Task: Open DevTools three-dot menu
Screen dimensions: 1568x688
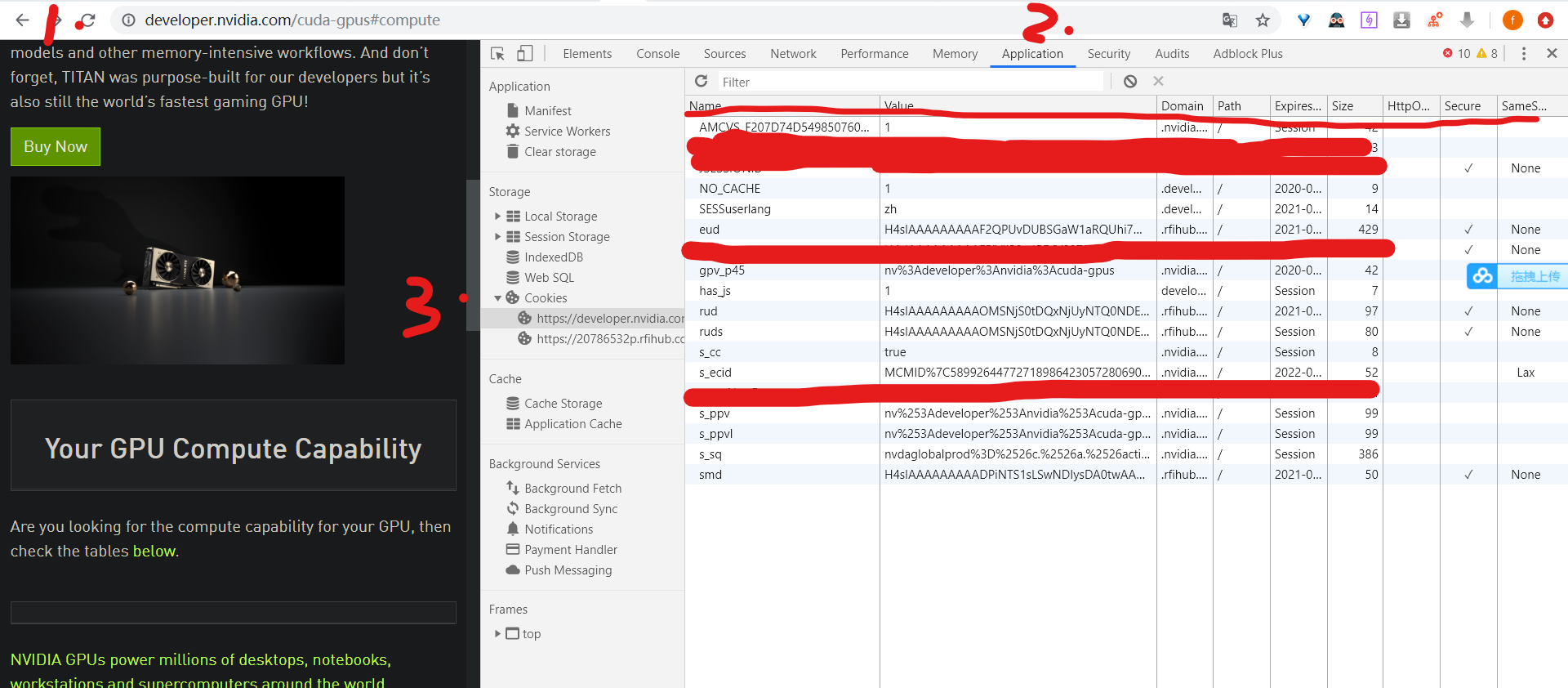Action: point(1523,53)
